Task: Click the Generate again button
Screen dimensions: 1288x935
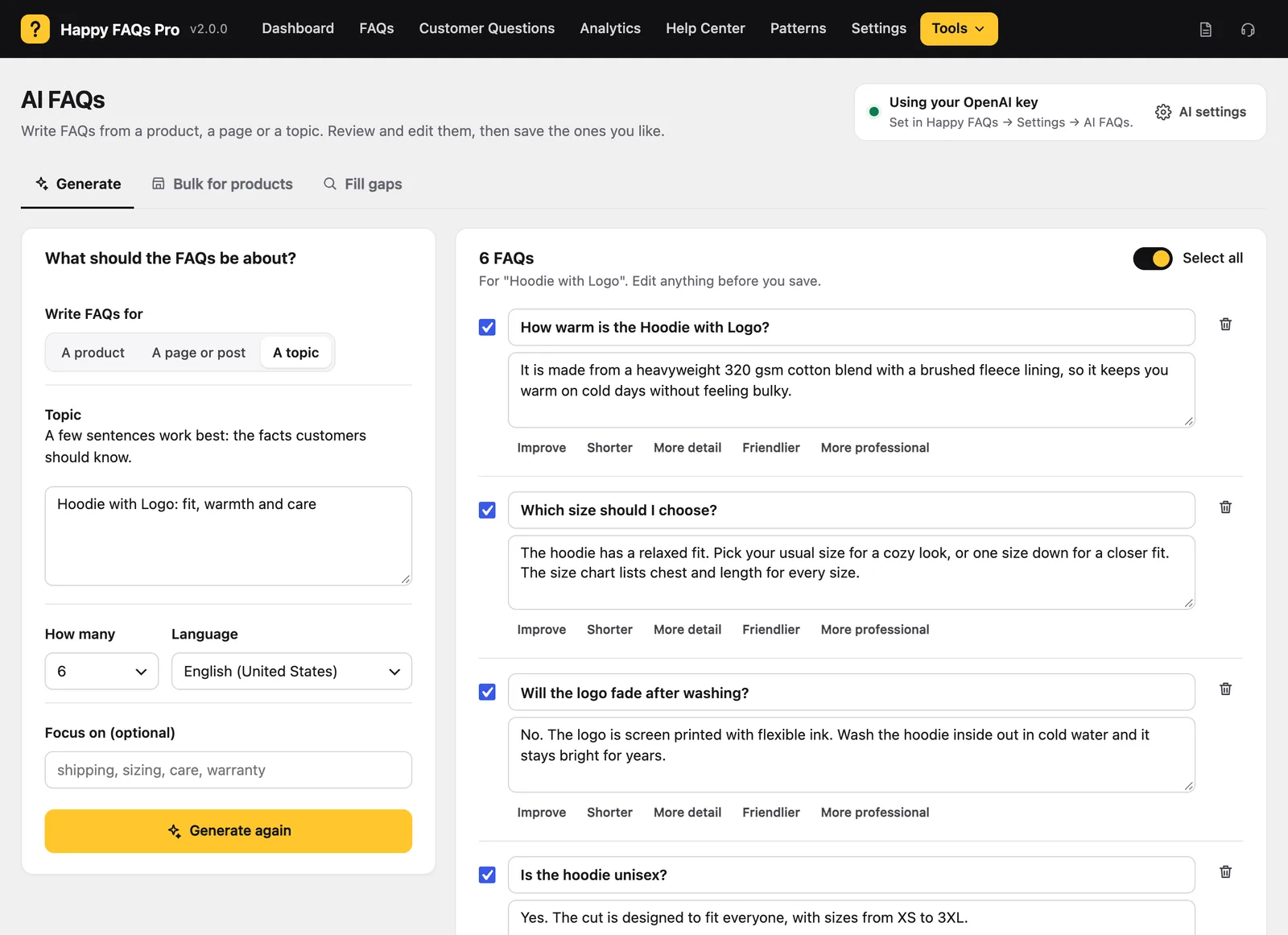Action: 229,831
